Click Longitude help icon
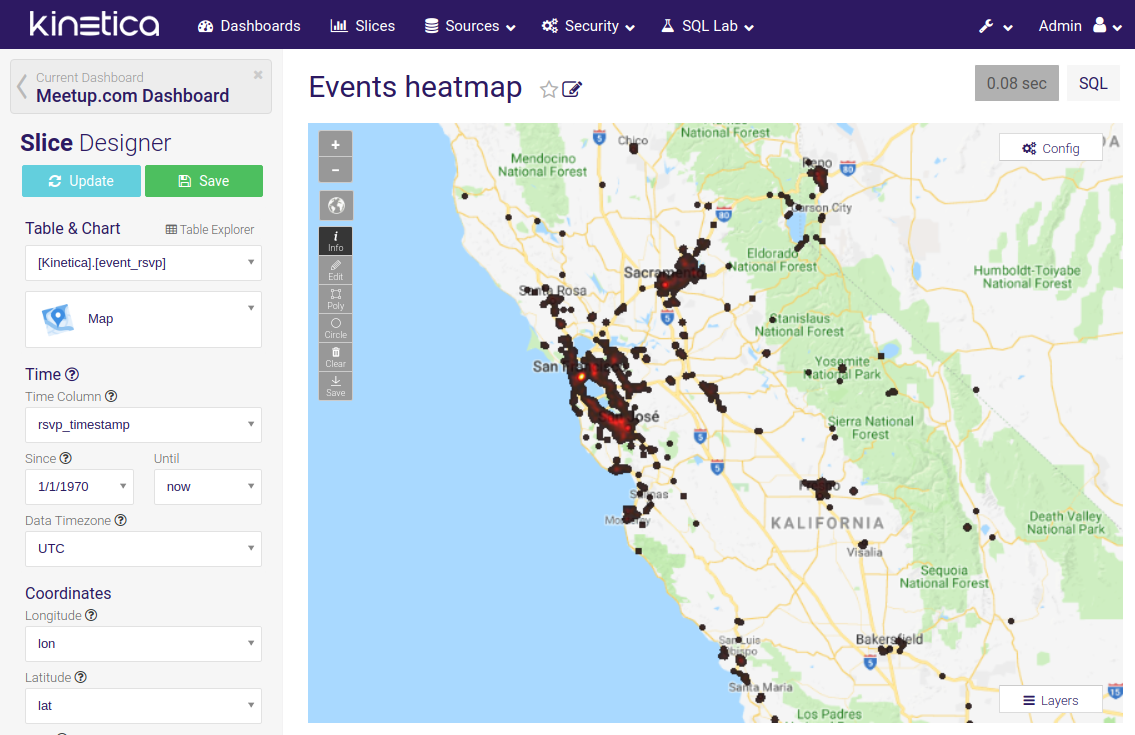 [91, 616]
